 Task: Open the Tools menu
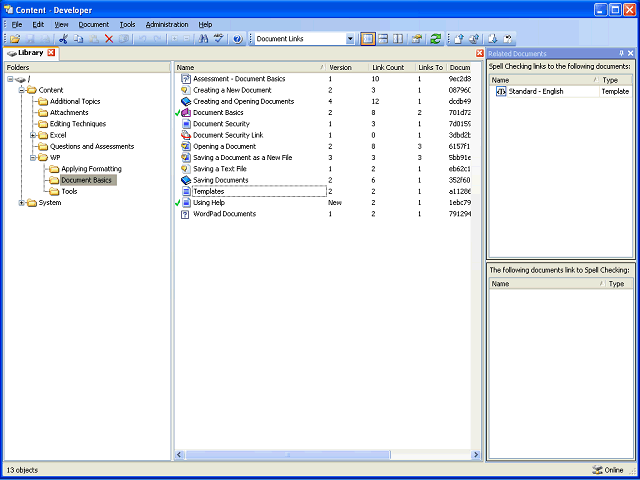(x=127, y=24)
